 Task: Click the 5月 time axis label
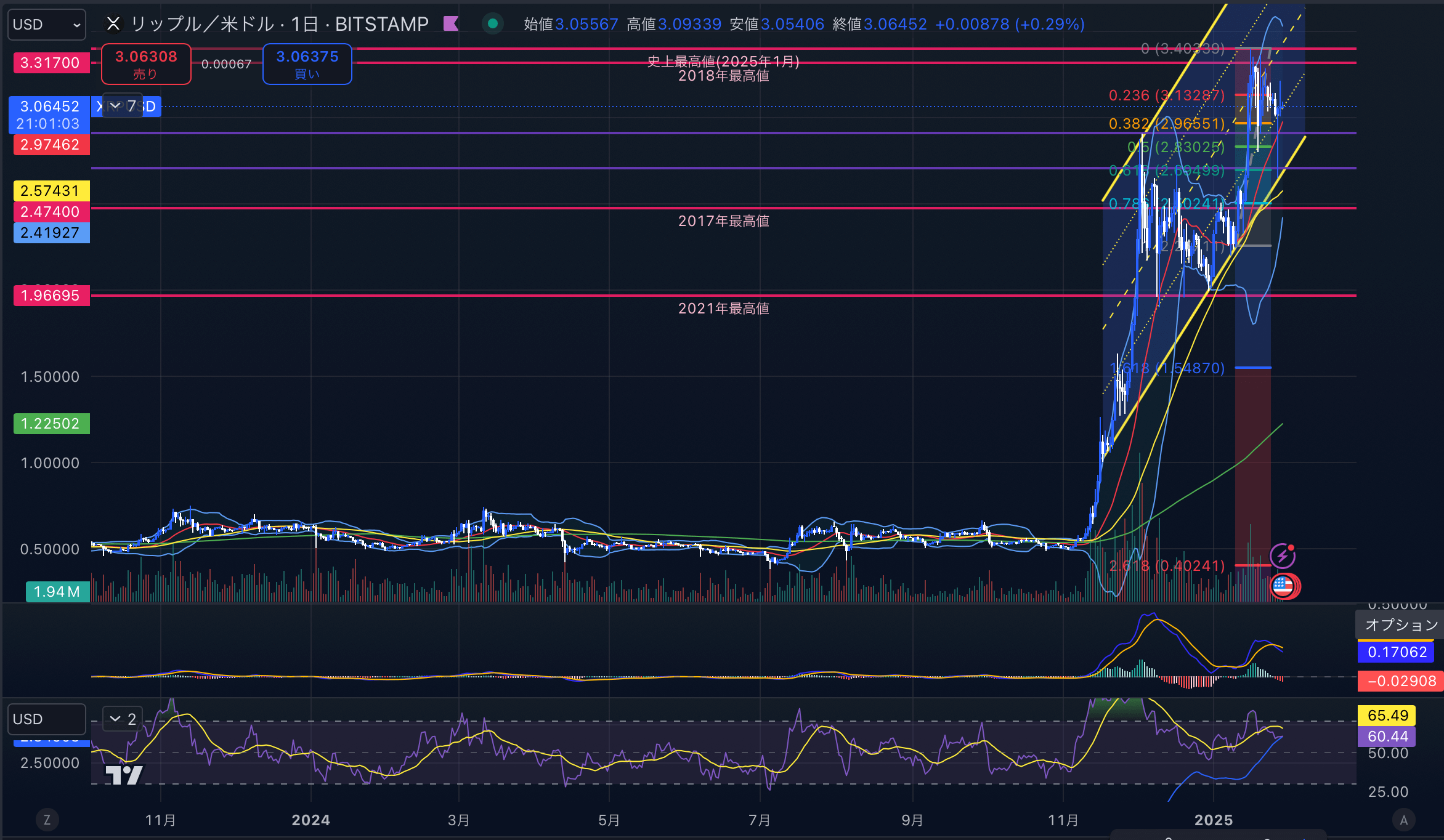(609, 820)
